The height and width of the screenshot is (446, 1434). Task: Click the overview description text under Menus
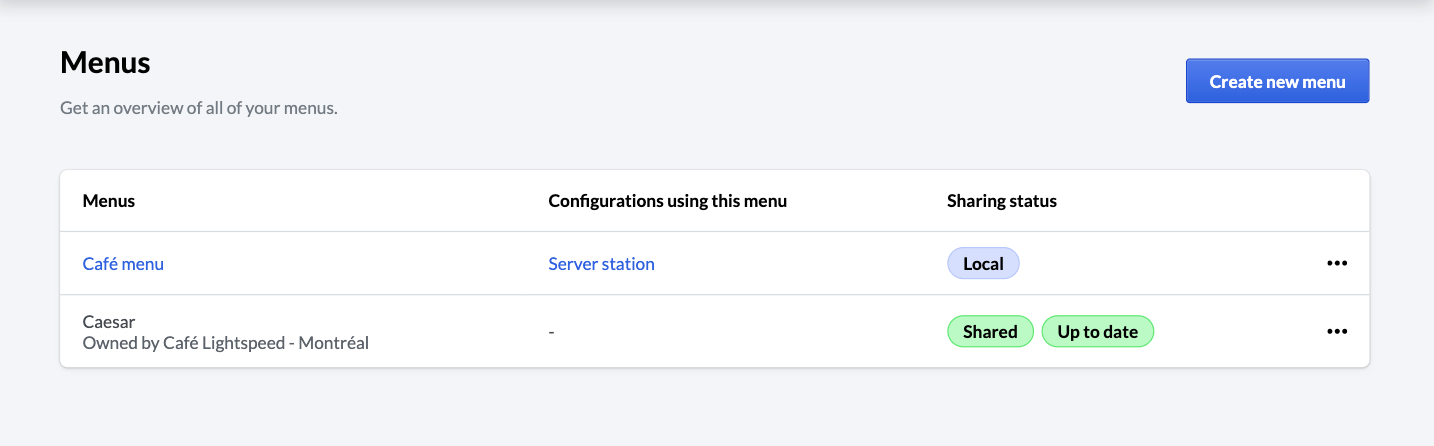coord(198,108)
